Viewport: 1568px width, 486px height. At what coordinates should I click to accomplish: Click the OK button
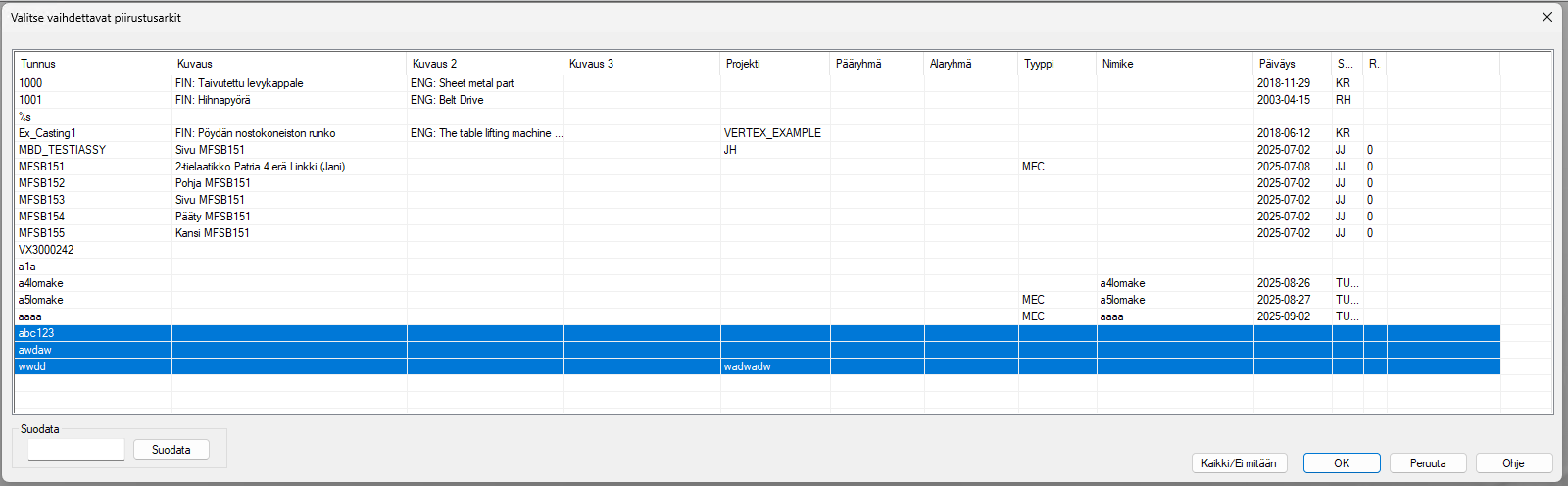[x=1342, y=463]
